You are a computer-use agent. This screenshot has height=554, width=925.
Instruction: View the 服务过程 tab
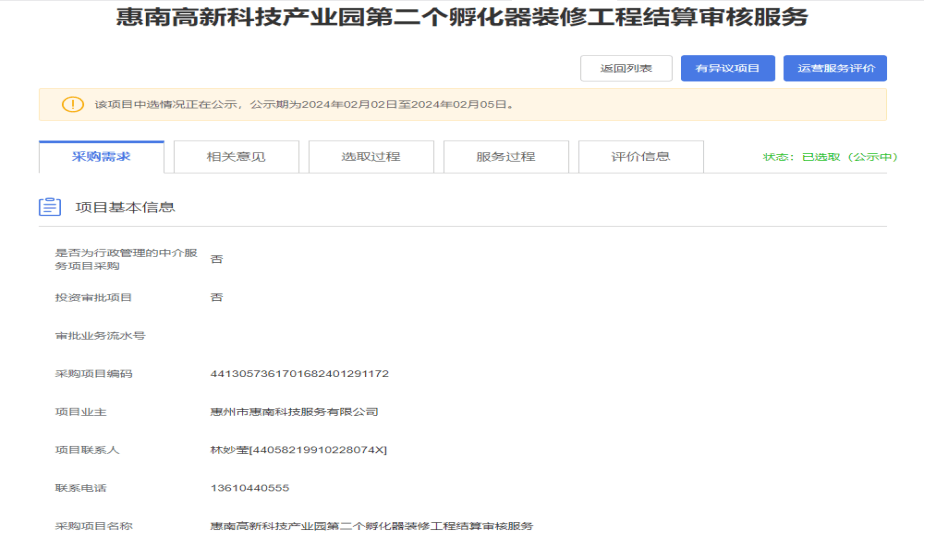coord(505,157)
